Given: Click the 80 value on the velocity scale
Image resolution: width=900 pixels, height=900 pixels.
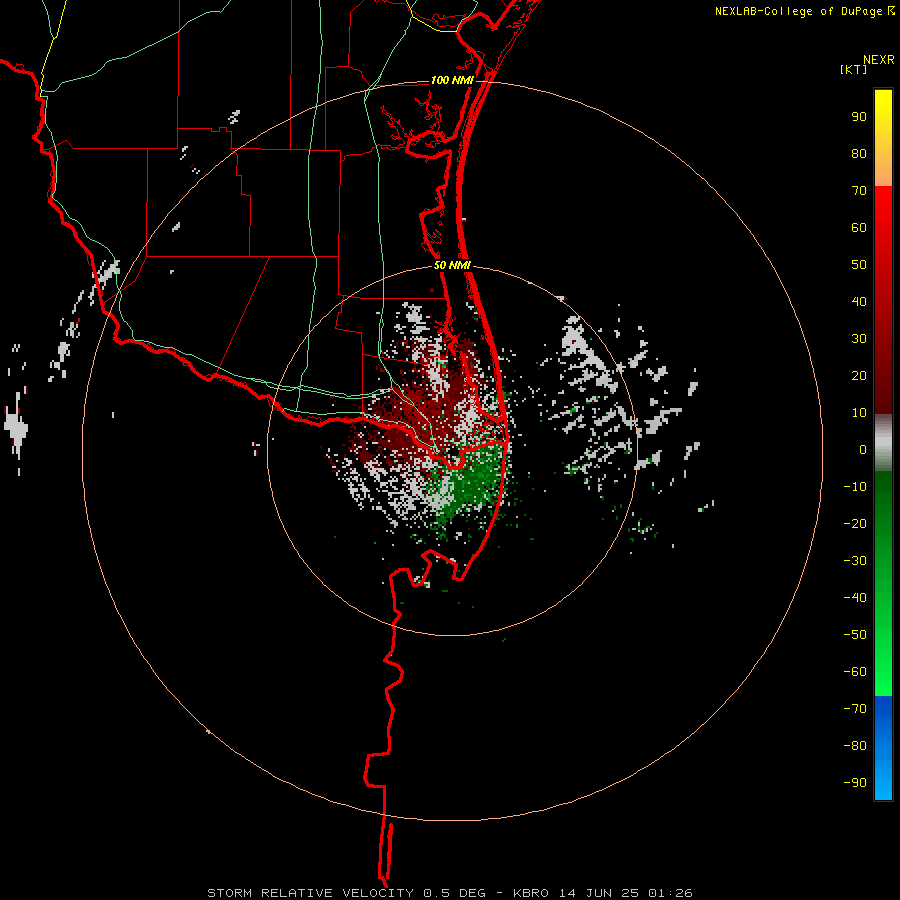Looking at the screenshot, I should coord(859,154).
